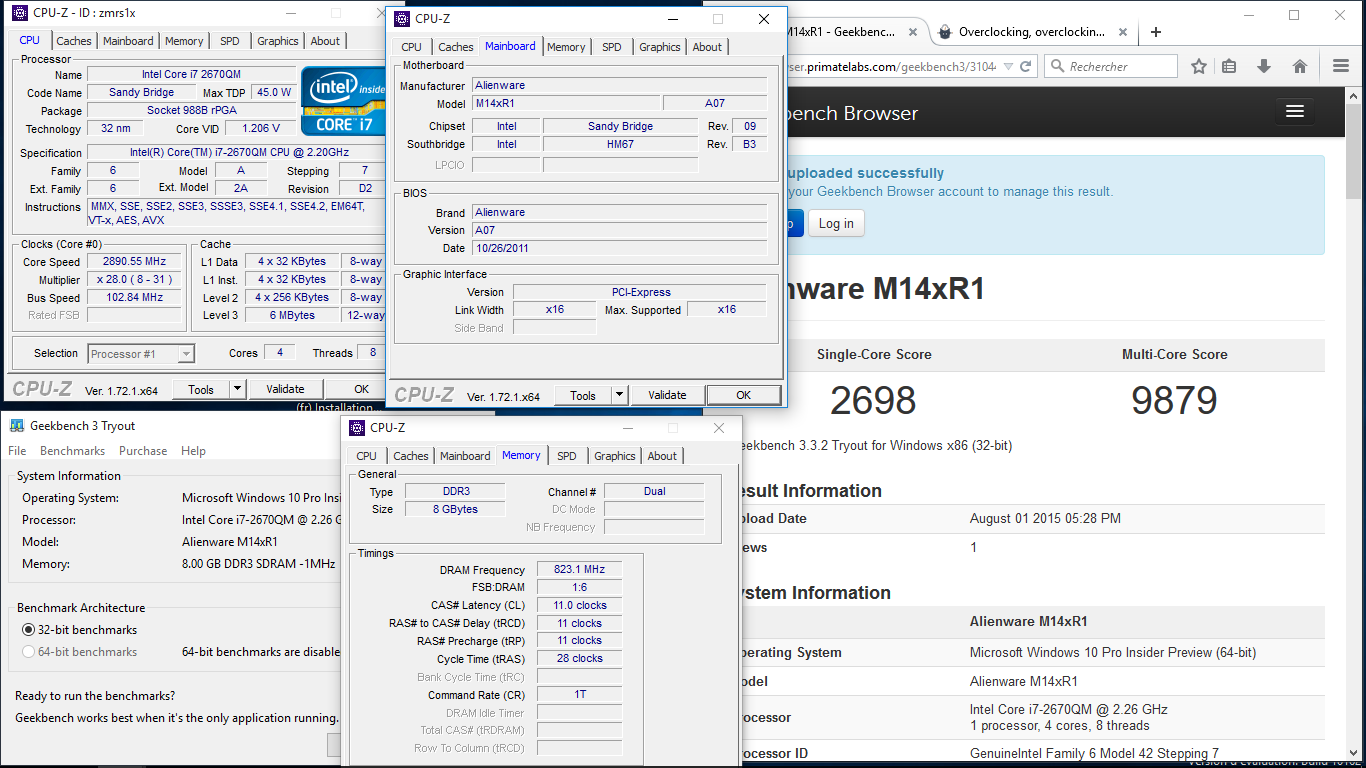The width and height of the screenshot is (1366, 768).
Task: Open the URL bar history dropdown arrow
Action: pyautogui.click(x=1006, y=66)
